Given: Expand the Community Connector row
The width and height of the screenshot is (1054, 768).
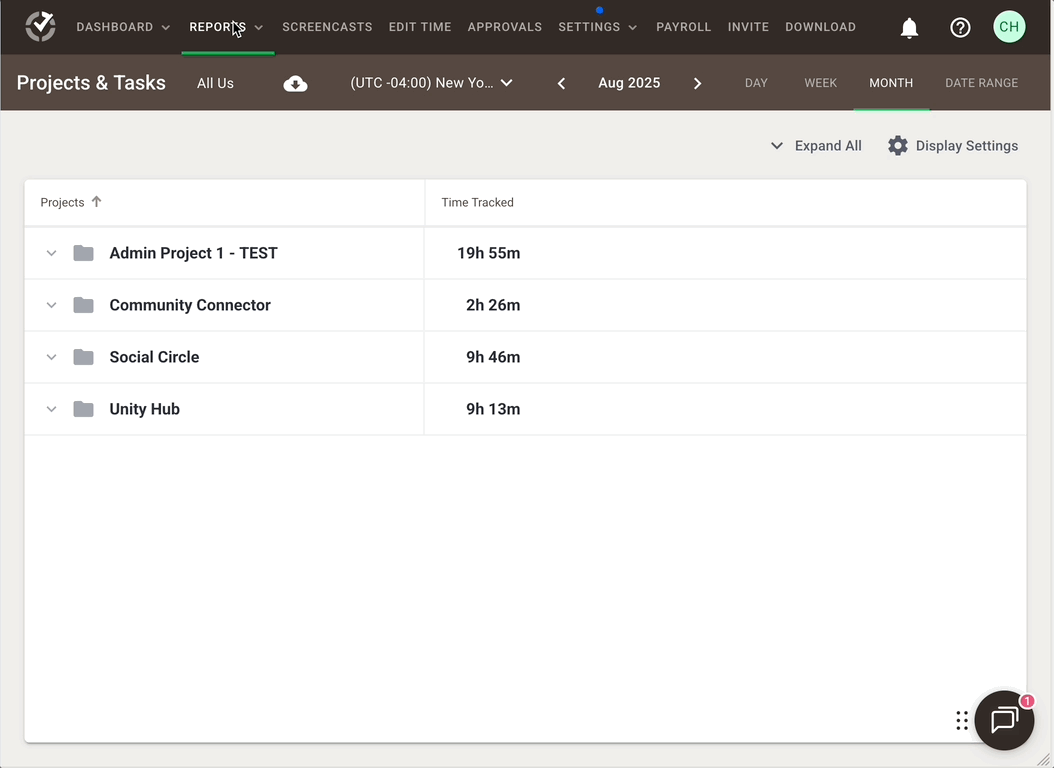Looking at the screenshot, I should point(51,305).
